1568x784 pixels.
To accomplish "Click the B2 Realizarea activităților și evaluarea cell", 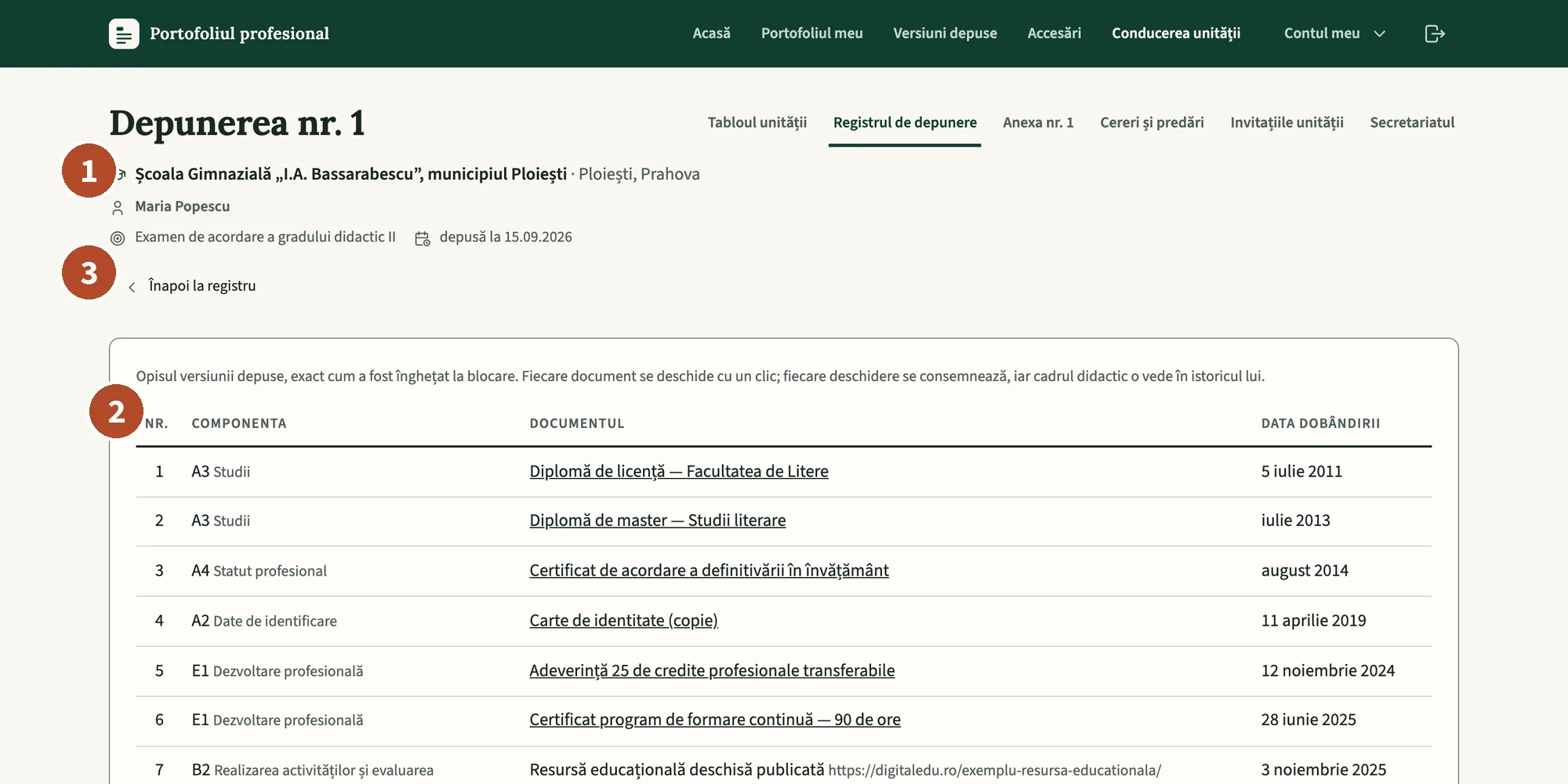I will point(313,771).
